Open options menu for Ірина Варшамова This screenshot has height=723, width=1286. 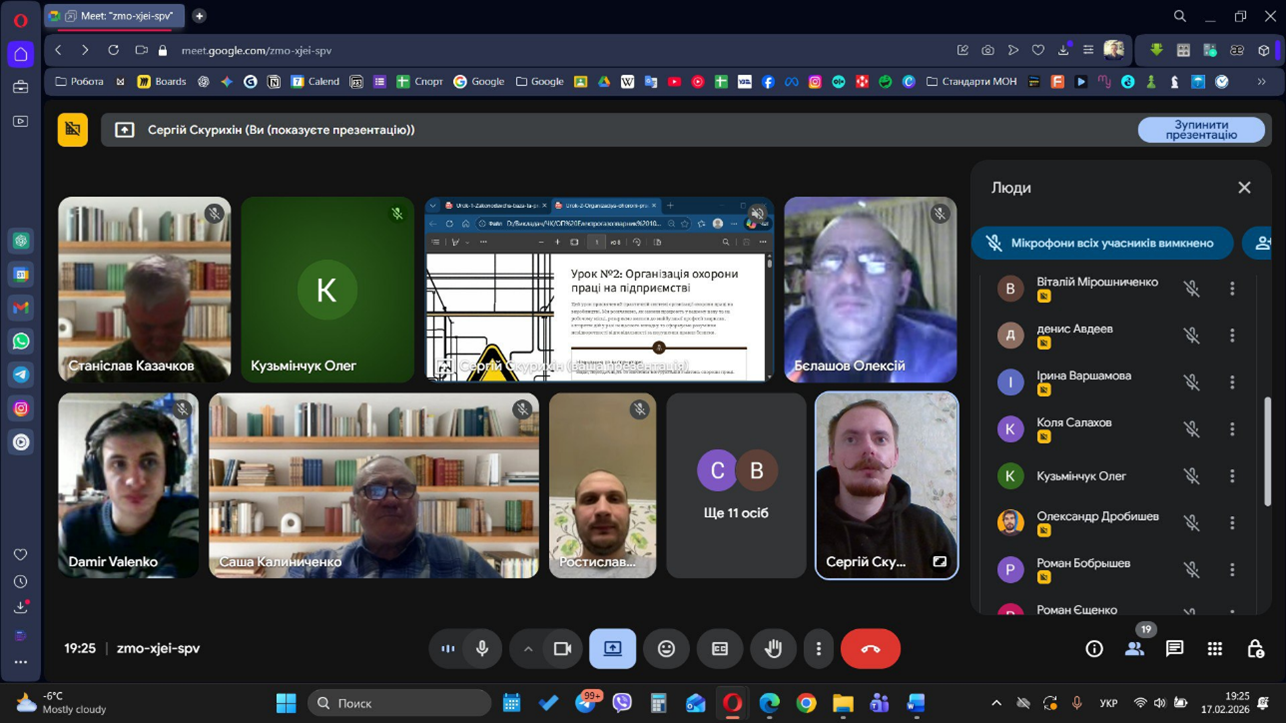[1232, 382]
